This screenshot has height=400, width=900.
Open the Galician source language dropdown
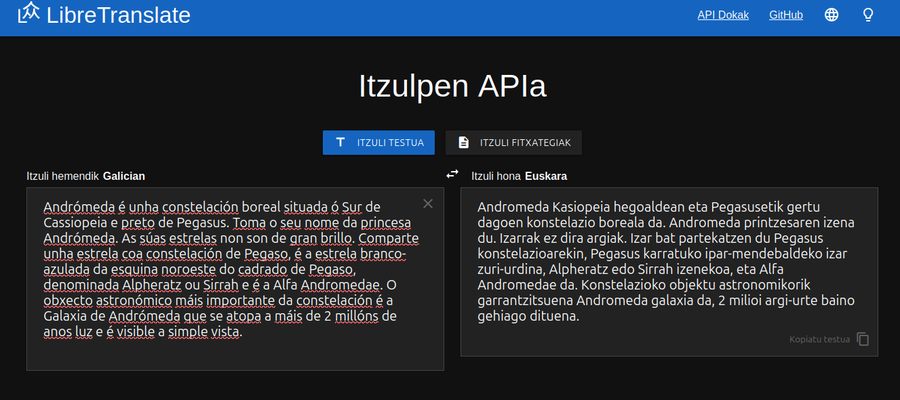pyautogui.click(x=124, y=176)
